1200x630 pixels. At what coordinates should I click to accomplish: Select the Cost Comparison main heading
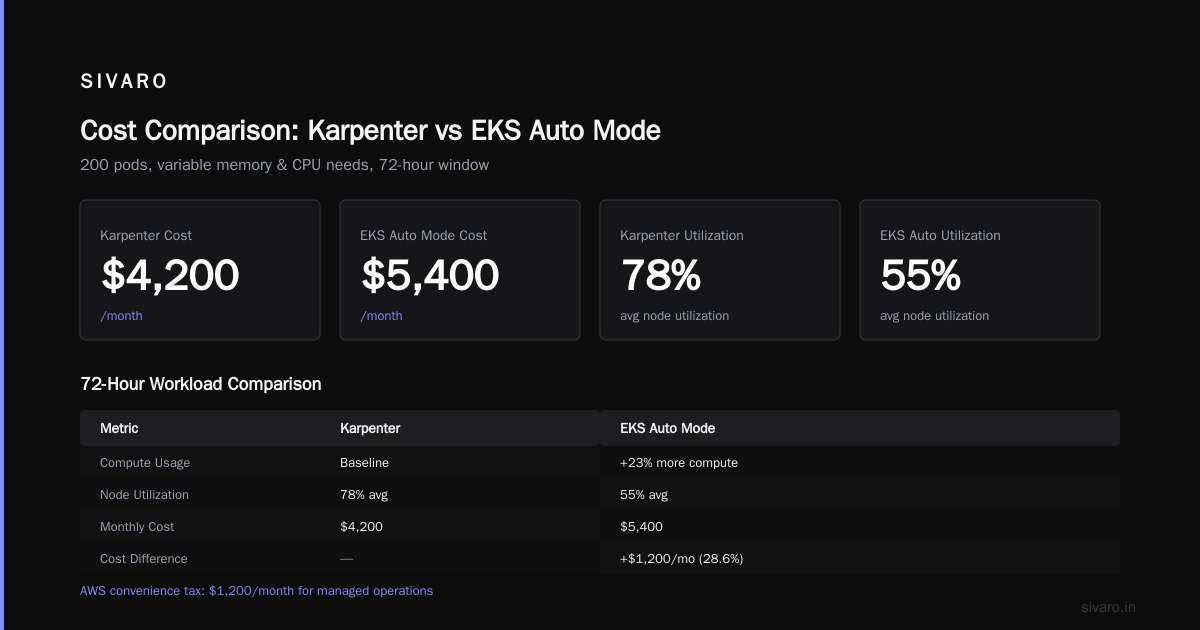(370, 130)
